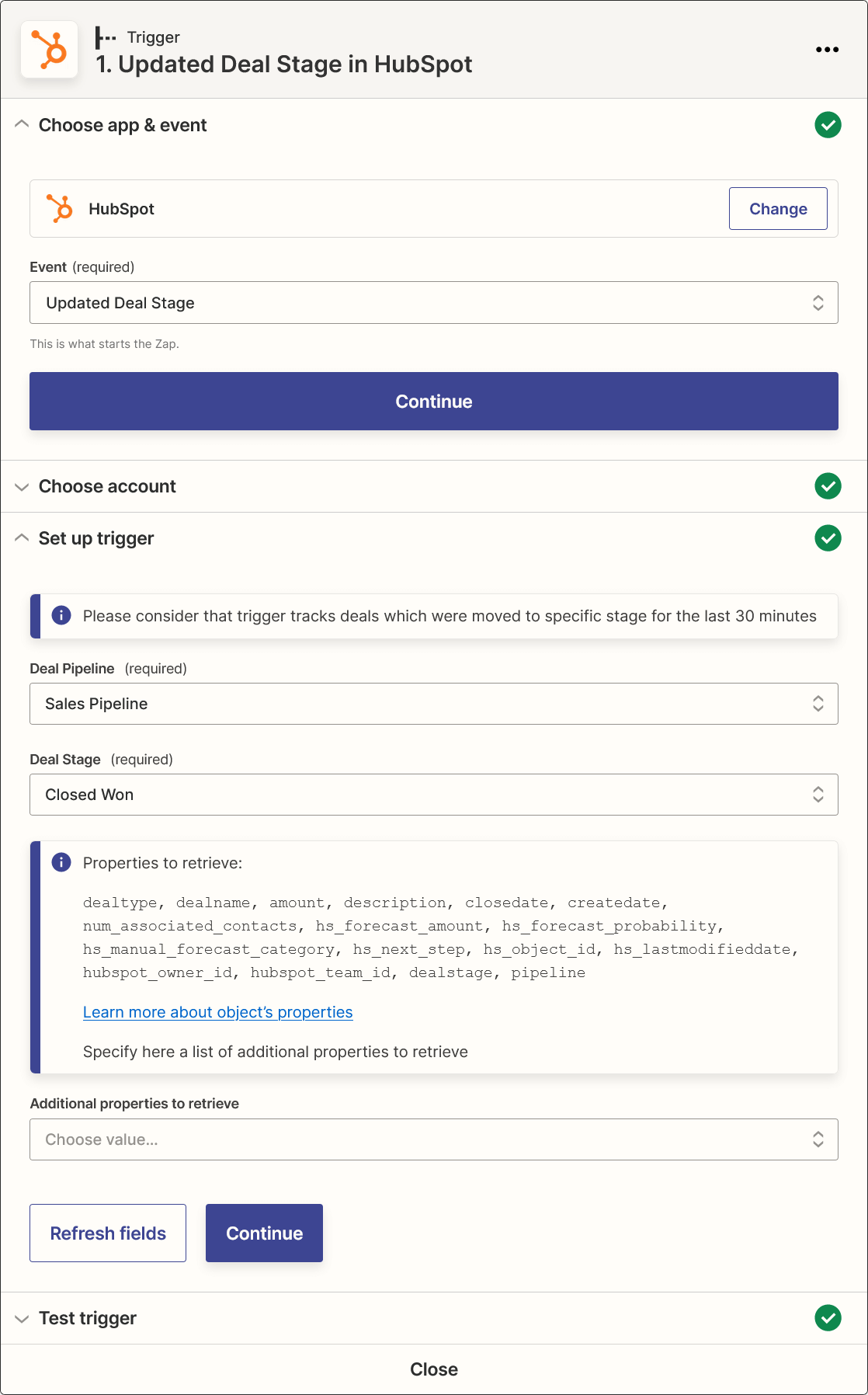Click the 'This is what starts the Zap.' hint
The image size is (868, 1395).
(104, 344)
